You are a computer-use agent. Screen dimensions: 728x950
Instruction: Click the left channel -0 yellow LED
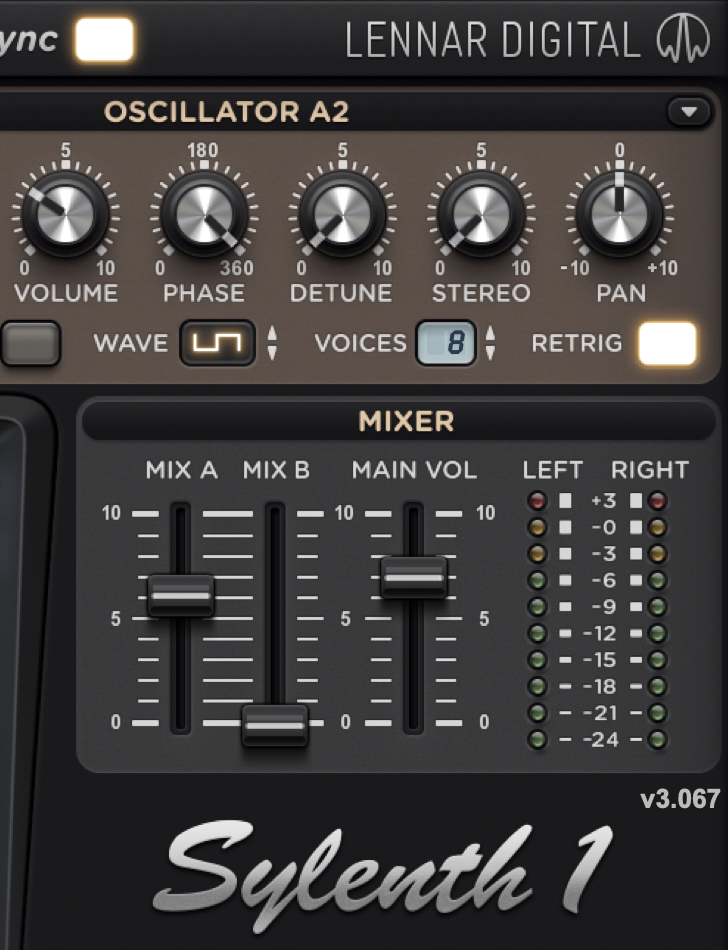[537, 527]
